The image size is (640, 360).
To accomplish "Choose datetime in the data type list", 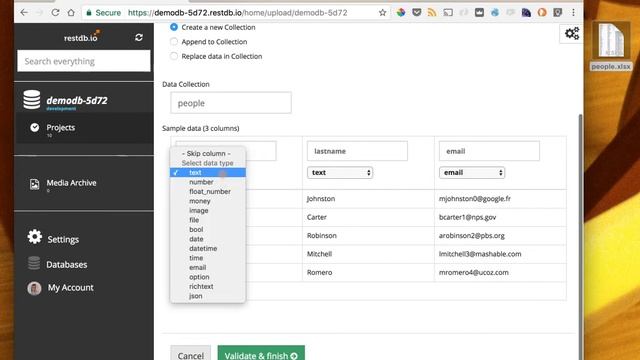I will click(208, 249).
